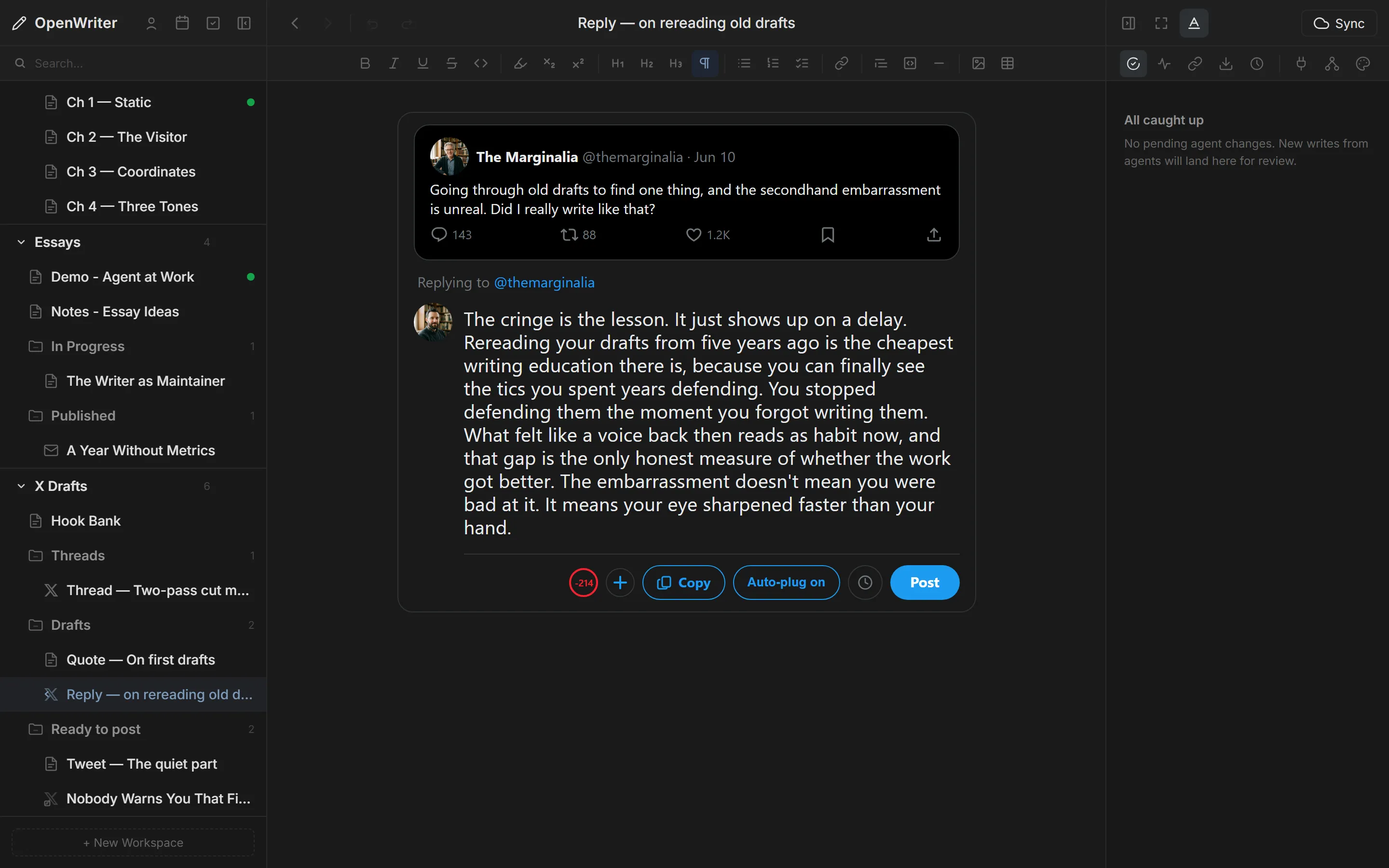Open A Year Without Metrics
Image resolution: width=1389 pixels, height=868 pixels.
[x=133, y=451]
